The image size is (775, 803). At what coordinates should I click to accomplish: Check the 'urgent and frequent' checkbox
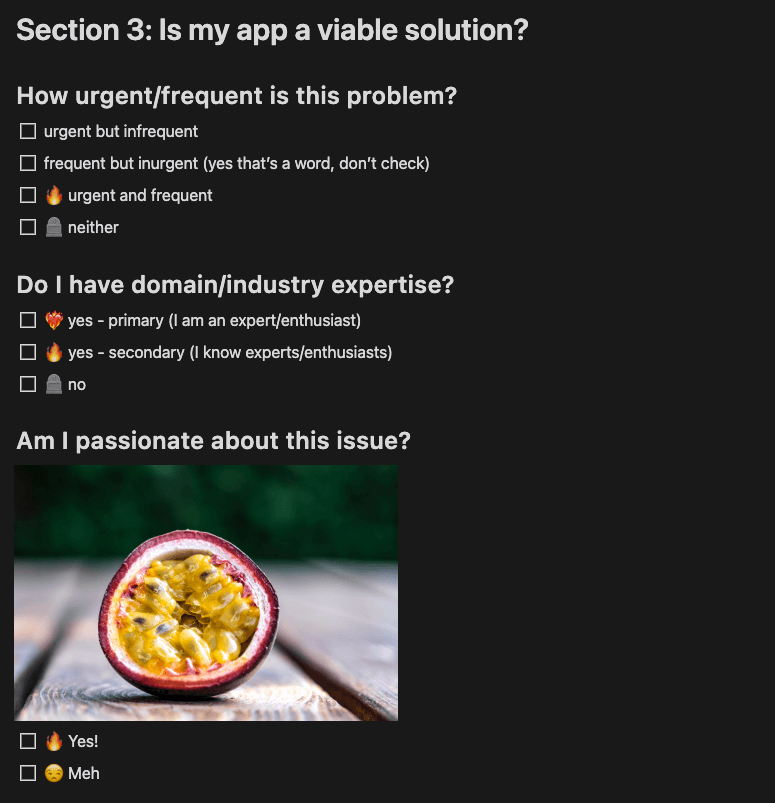(x=28, y=195)
